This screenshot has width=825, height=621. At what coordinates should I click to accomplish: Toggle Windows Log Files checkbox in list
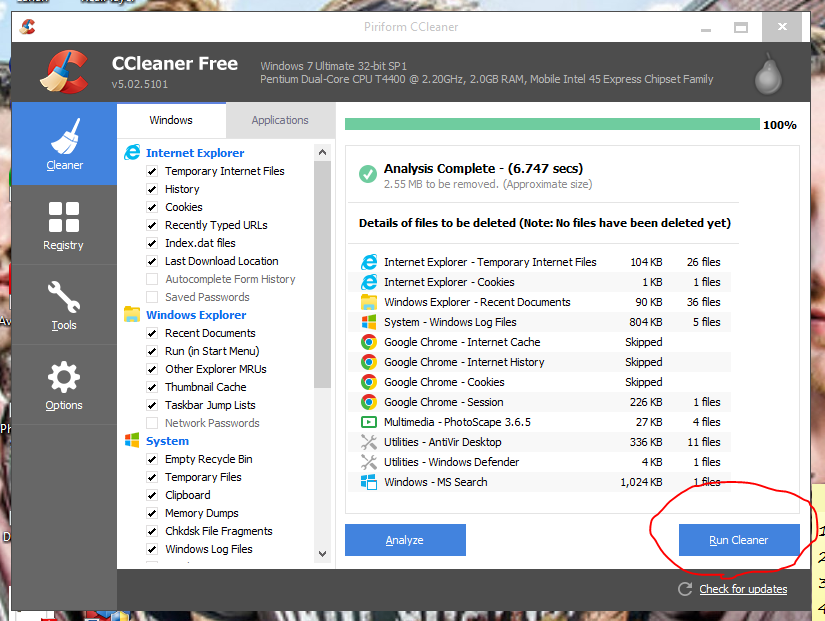pos(152,549)
